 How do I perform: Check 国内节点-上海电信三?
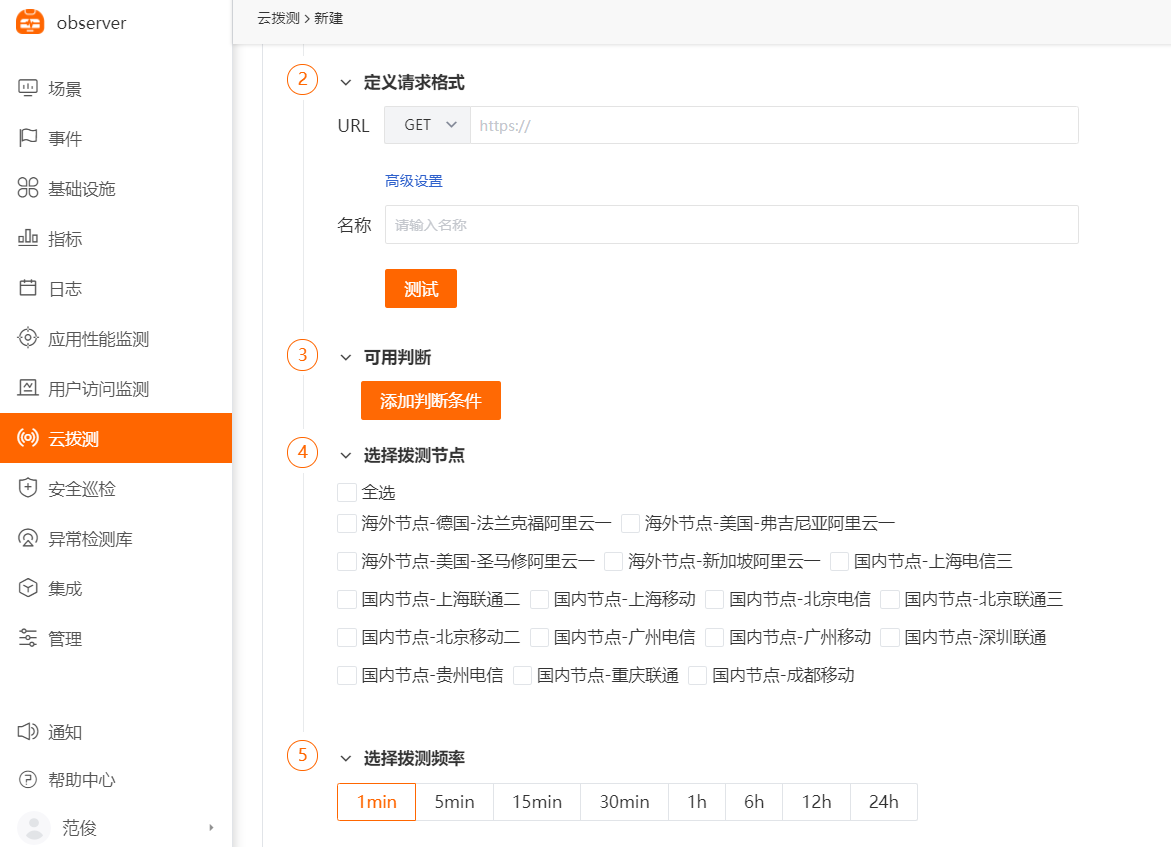(x=839, y=561)
